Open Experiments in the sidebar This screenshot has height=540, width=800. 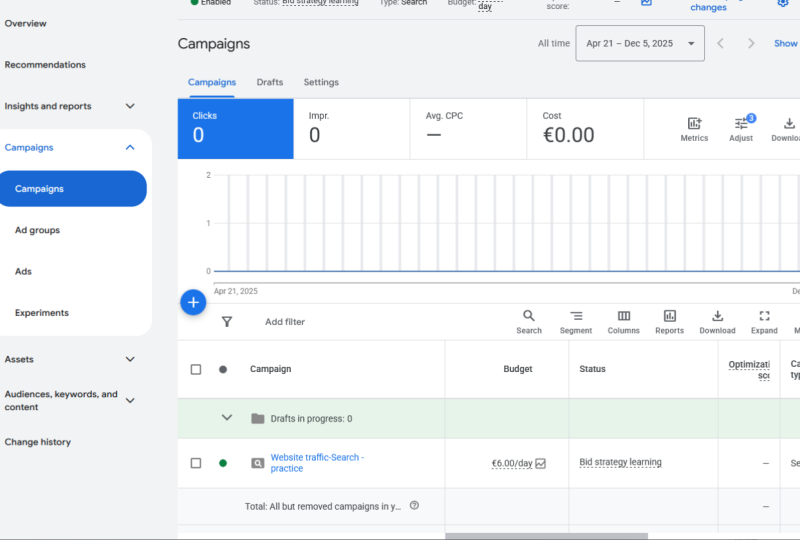coord(42,313)
